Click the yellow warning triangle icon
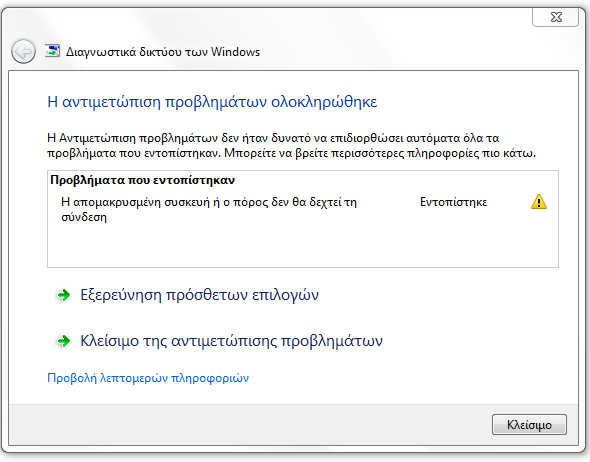 (539, 202)
